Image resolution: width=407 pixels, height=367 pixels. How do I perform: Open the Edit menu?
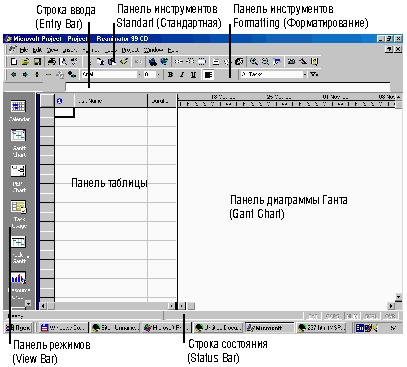click(x=38, y=50)
